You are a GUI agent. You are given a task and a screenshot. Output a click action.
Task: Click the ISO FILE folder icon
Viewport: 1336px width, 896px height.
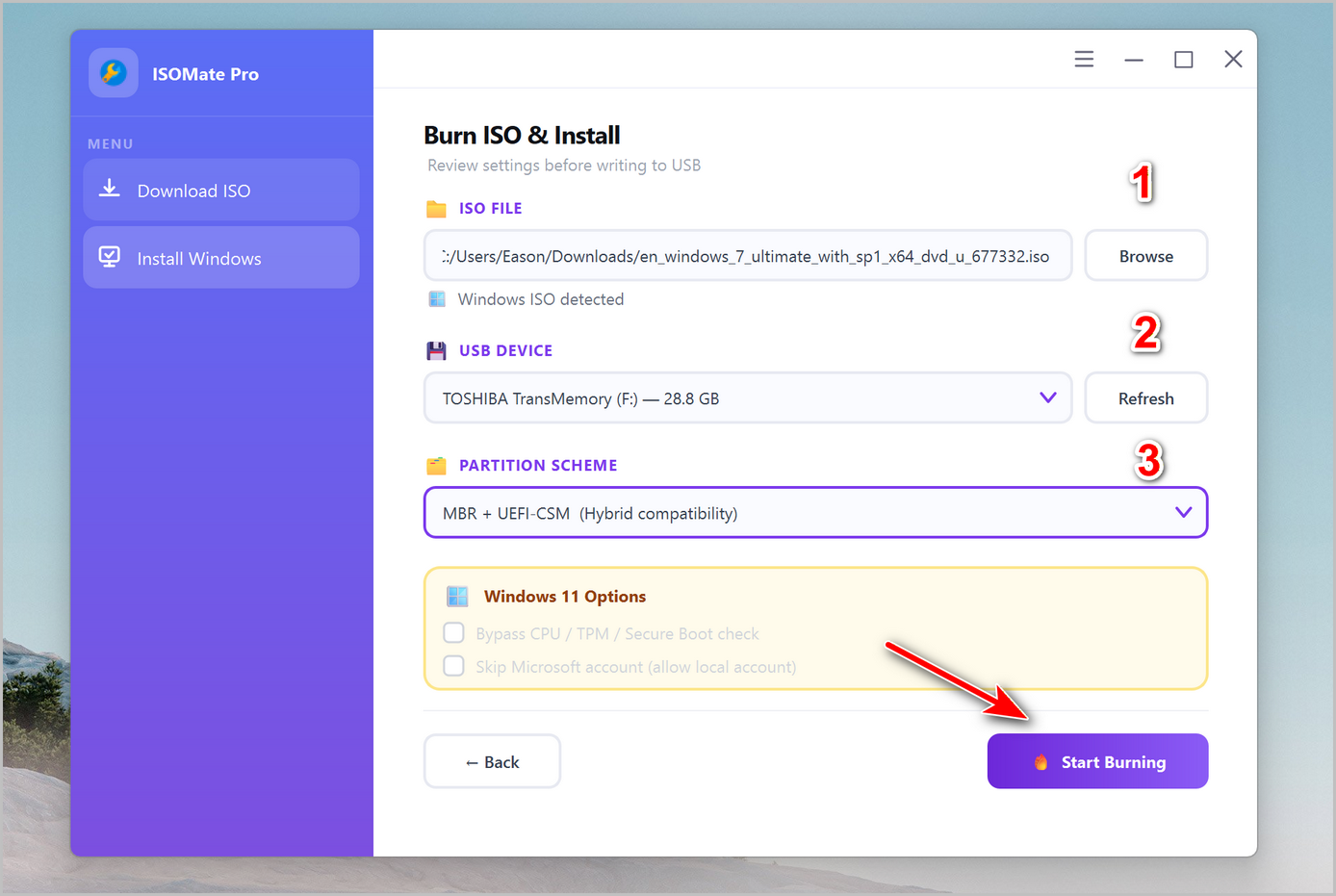click(436, 209)
